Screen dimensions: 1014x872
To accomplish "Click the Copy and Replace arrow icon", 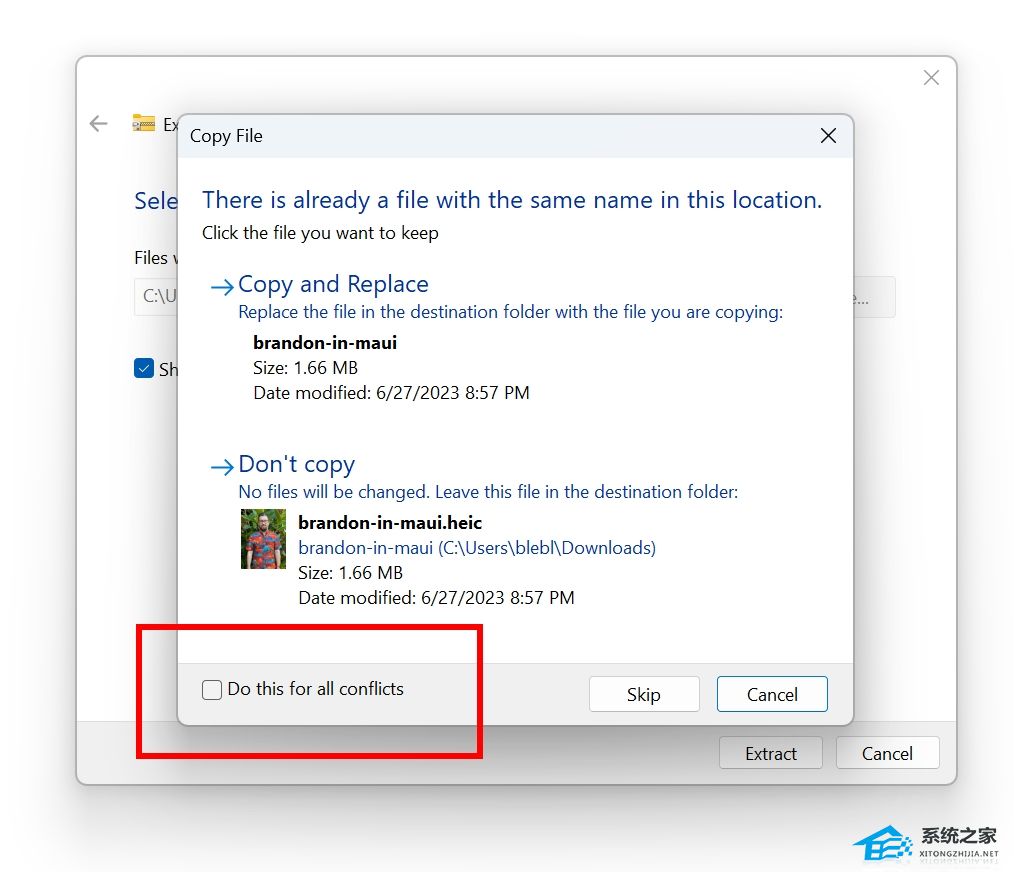I will [222, 287].
